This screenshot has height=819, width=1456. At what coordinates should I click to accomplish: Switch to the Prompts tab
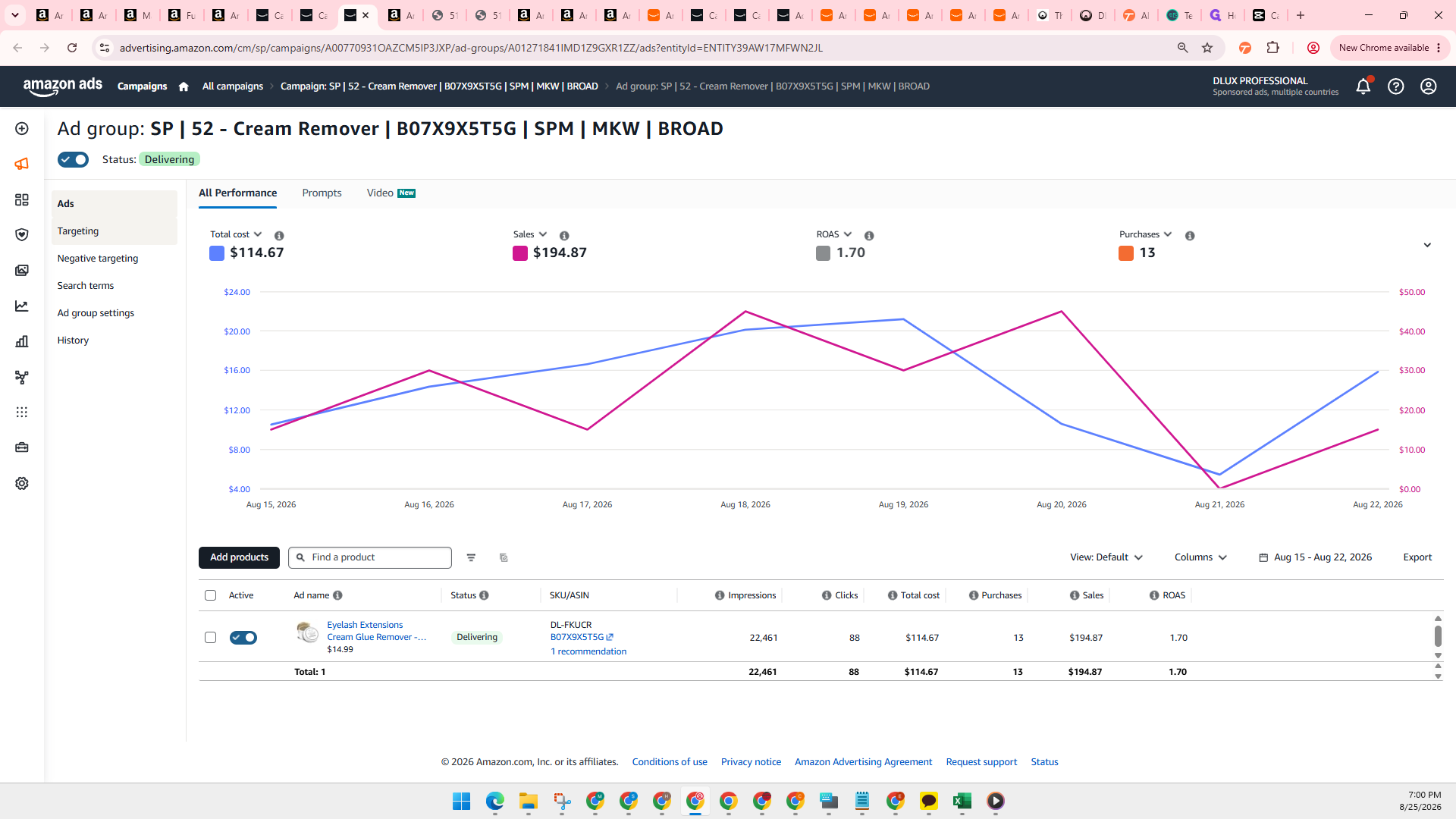(x=322, y=193)
